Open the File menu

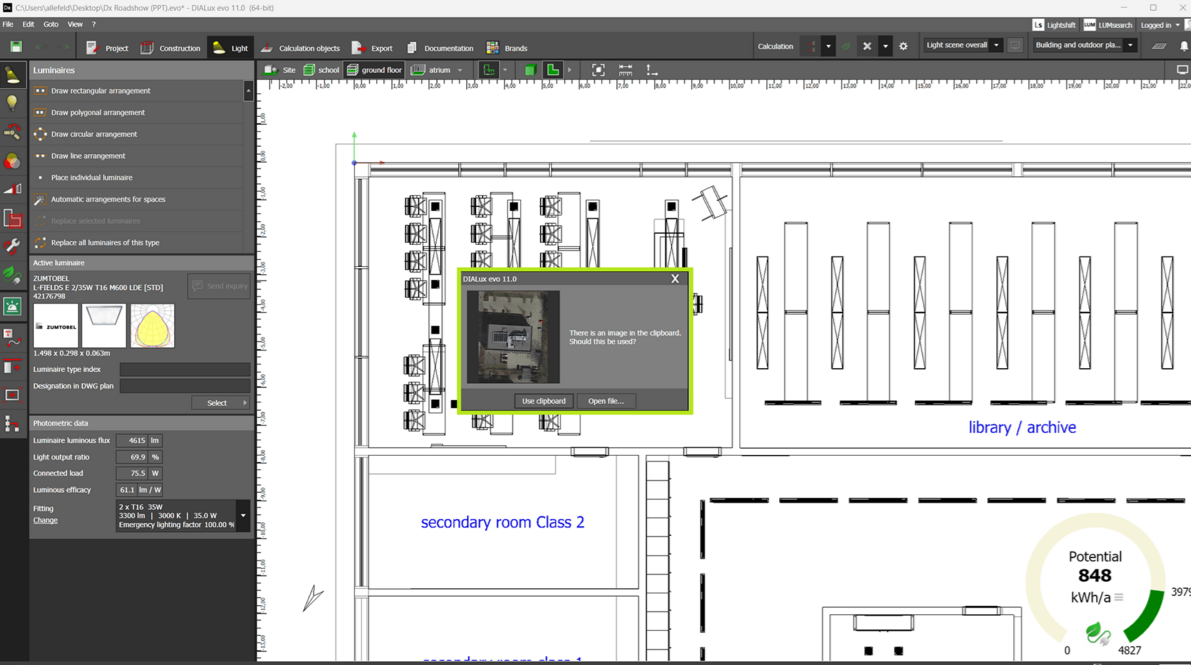coord(8,24)
